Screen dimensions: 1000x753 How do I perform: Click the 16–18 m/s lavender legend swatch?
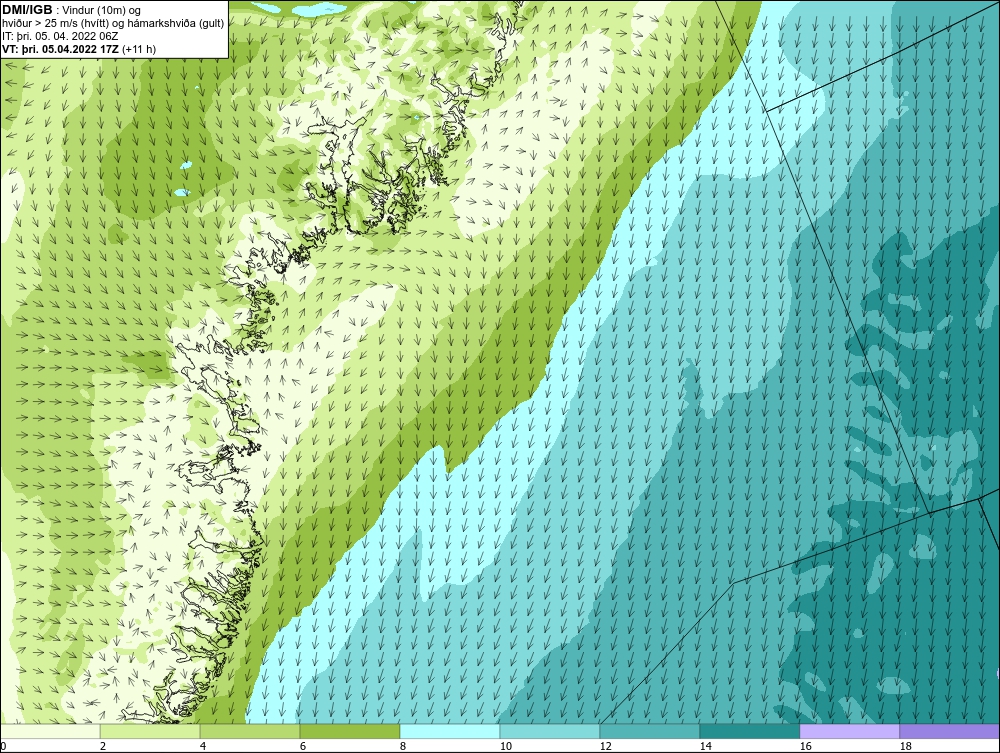tap(849, 731)
